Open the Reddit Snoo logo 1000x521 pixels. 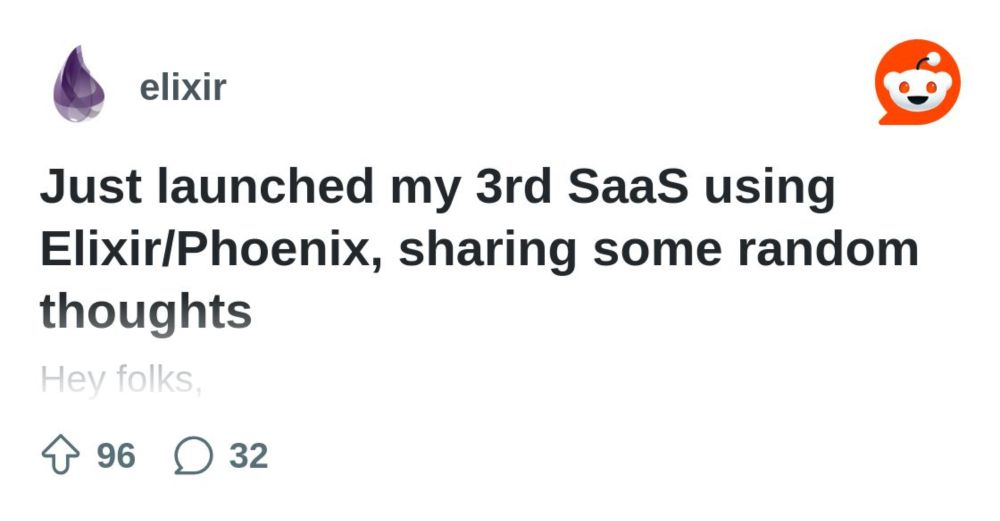coord(917,85)
